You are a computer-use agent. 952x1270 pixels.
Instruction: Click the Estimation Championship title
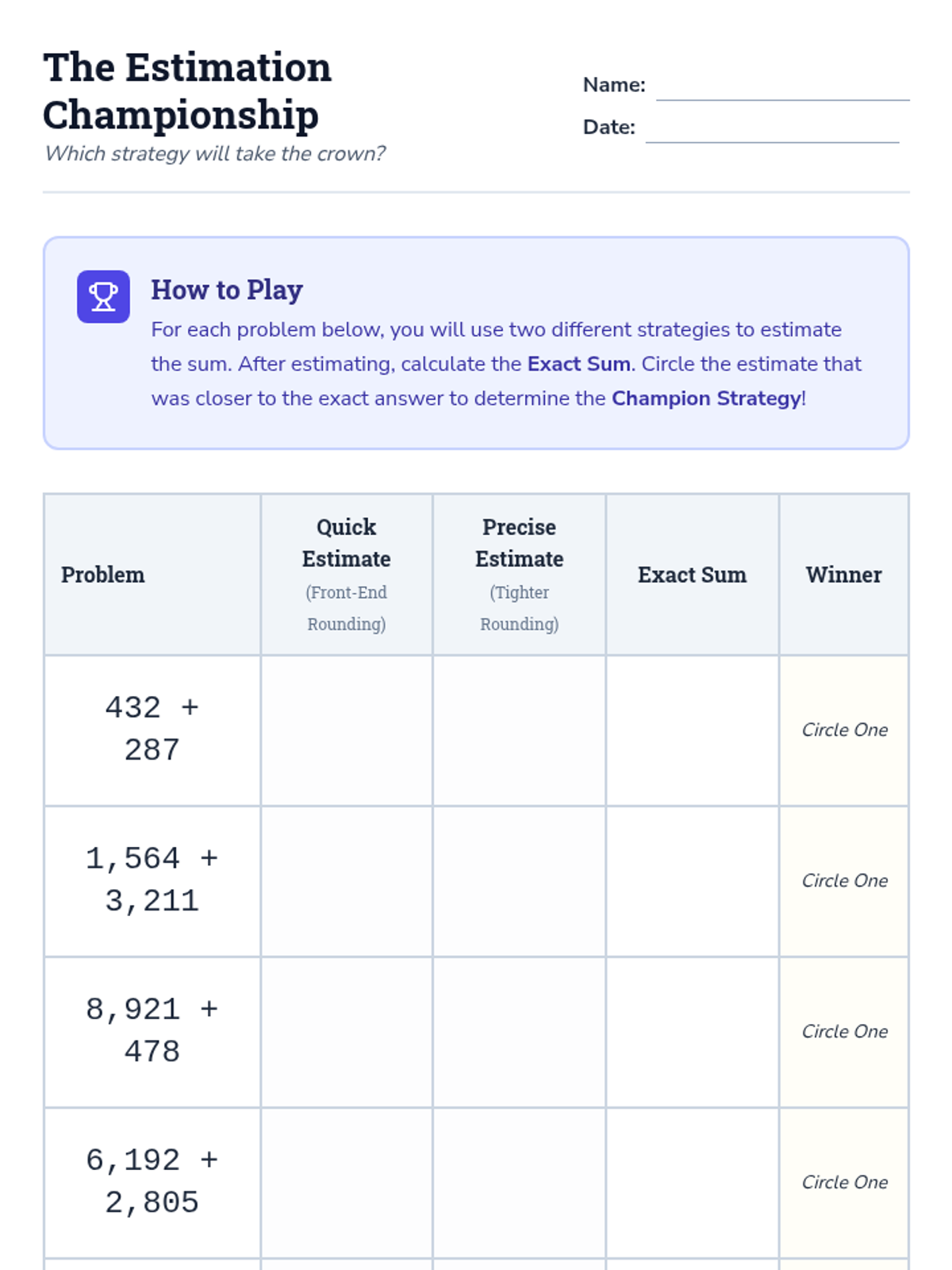click(x=187, y=90)
